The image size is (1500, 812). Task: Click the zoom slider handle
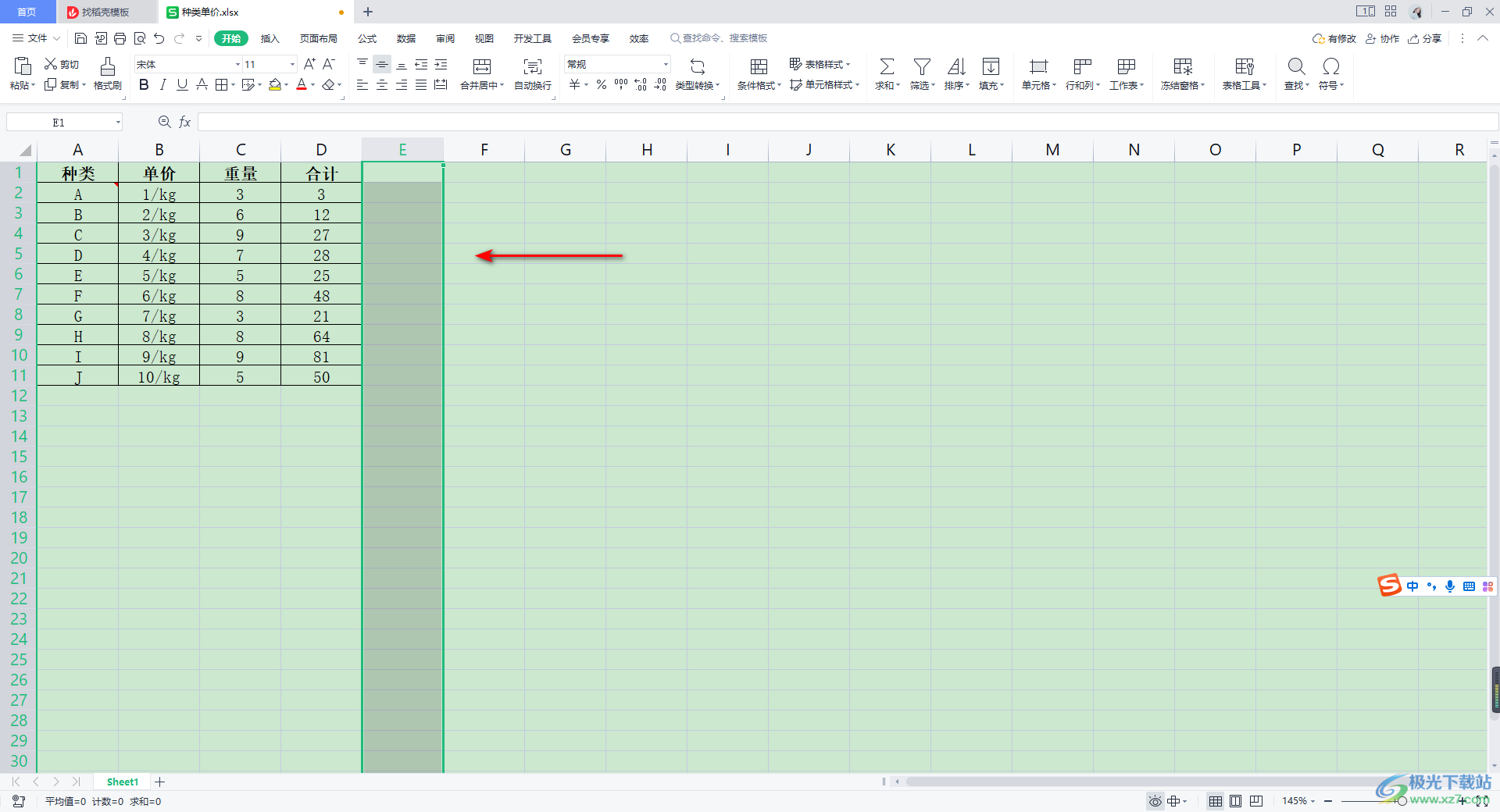[x=1402, y=801]
